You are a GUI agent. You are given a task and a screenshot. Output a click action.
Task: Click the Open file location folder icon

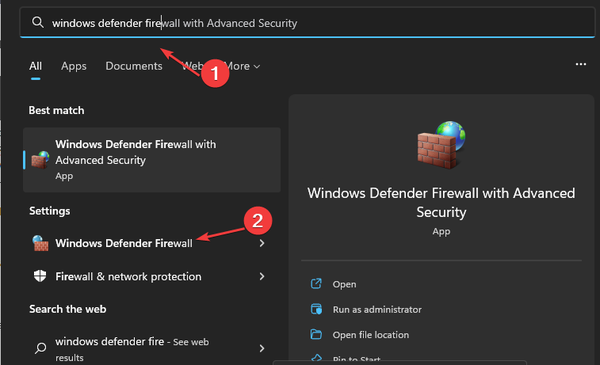coord(316,334)
